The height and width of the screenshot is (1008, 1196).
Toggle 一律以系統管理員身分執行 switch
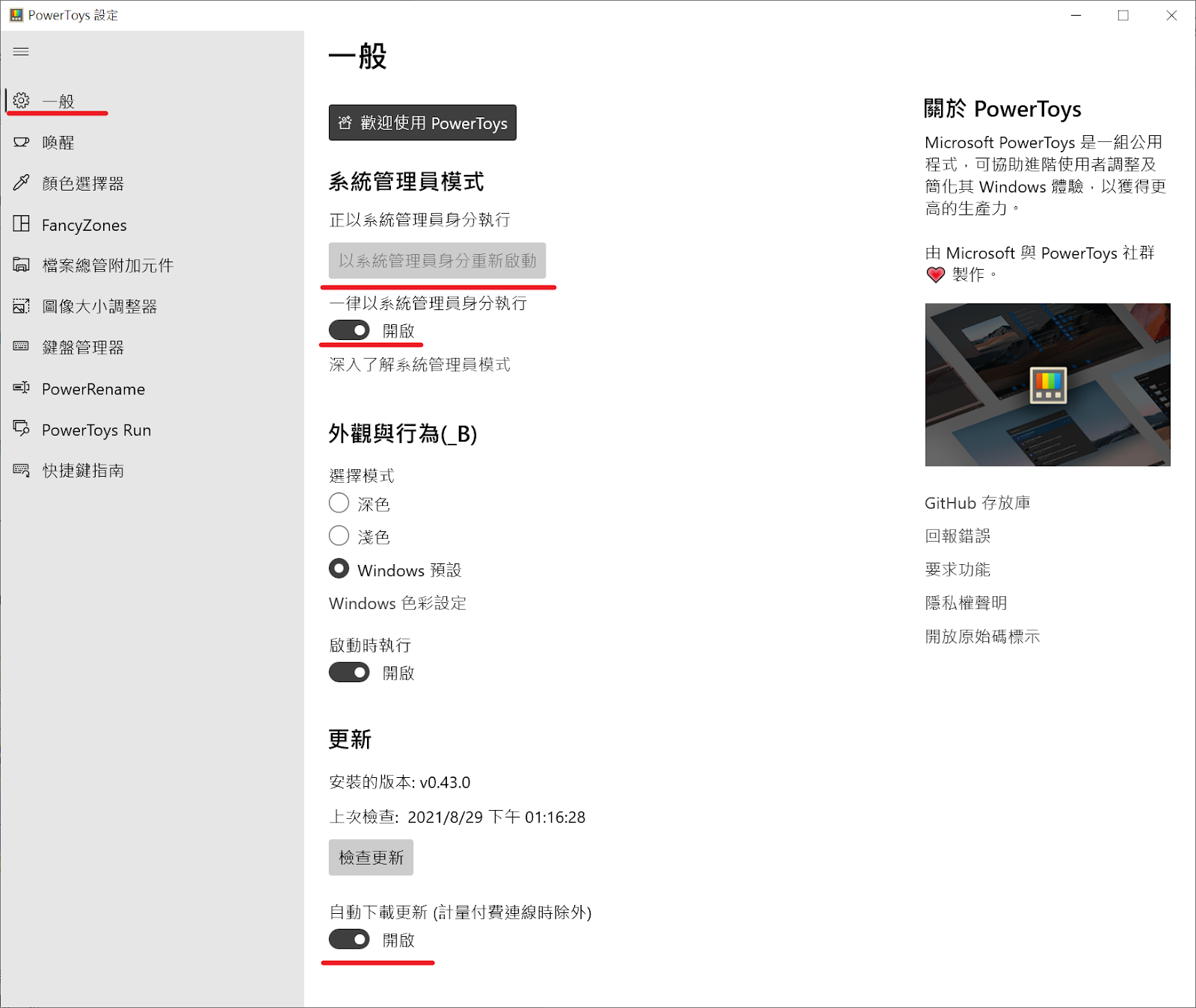[x=349, y=330]
